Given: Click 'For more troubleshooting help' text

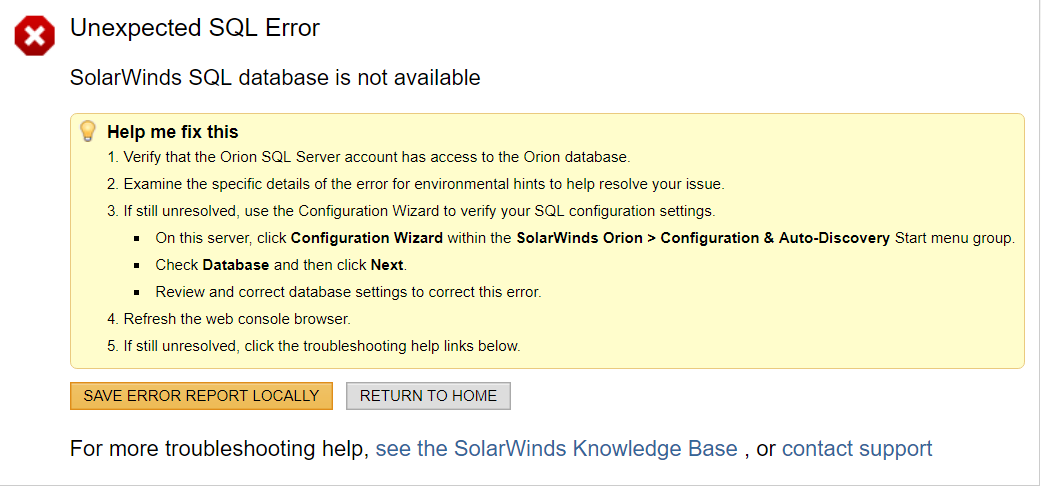Looking at the screenshot, I should (219, 449).
